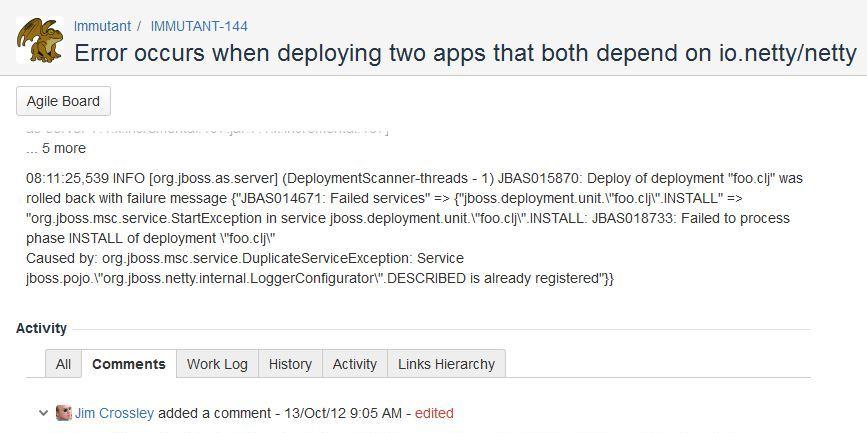
Task: Click the Immutant project avatar icon
Action: pyautogui.click(x=39, y=39)
